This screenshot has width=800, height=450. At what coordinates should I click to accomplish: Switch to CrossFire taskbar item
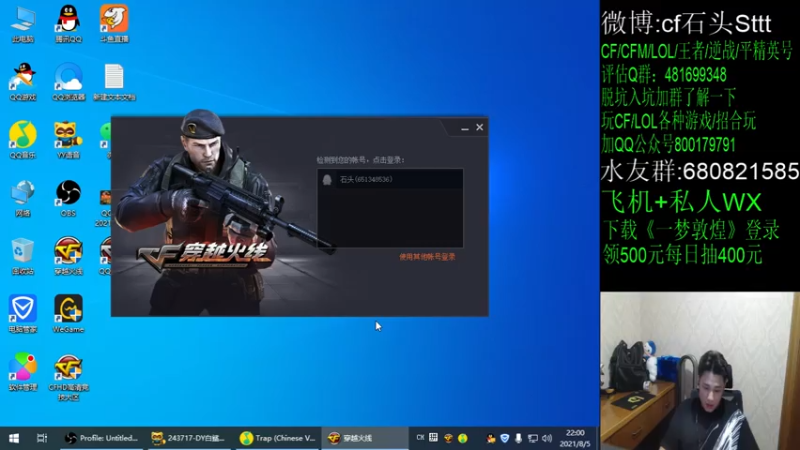click(x=365, y=438)
